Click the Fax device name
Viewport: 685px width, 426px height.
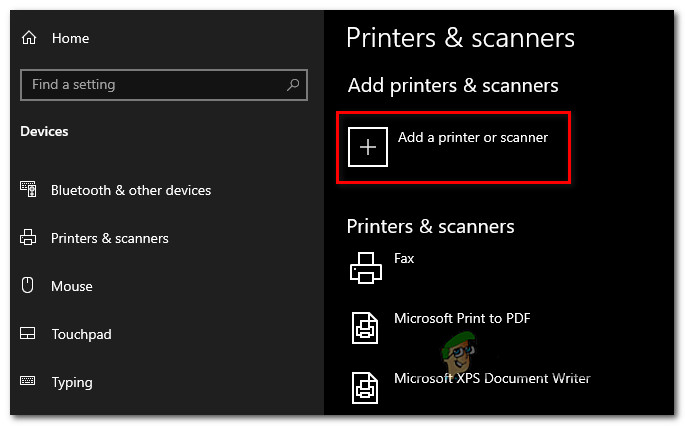tap(404, 258)
